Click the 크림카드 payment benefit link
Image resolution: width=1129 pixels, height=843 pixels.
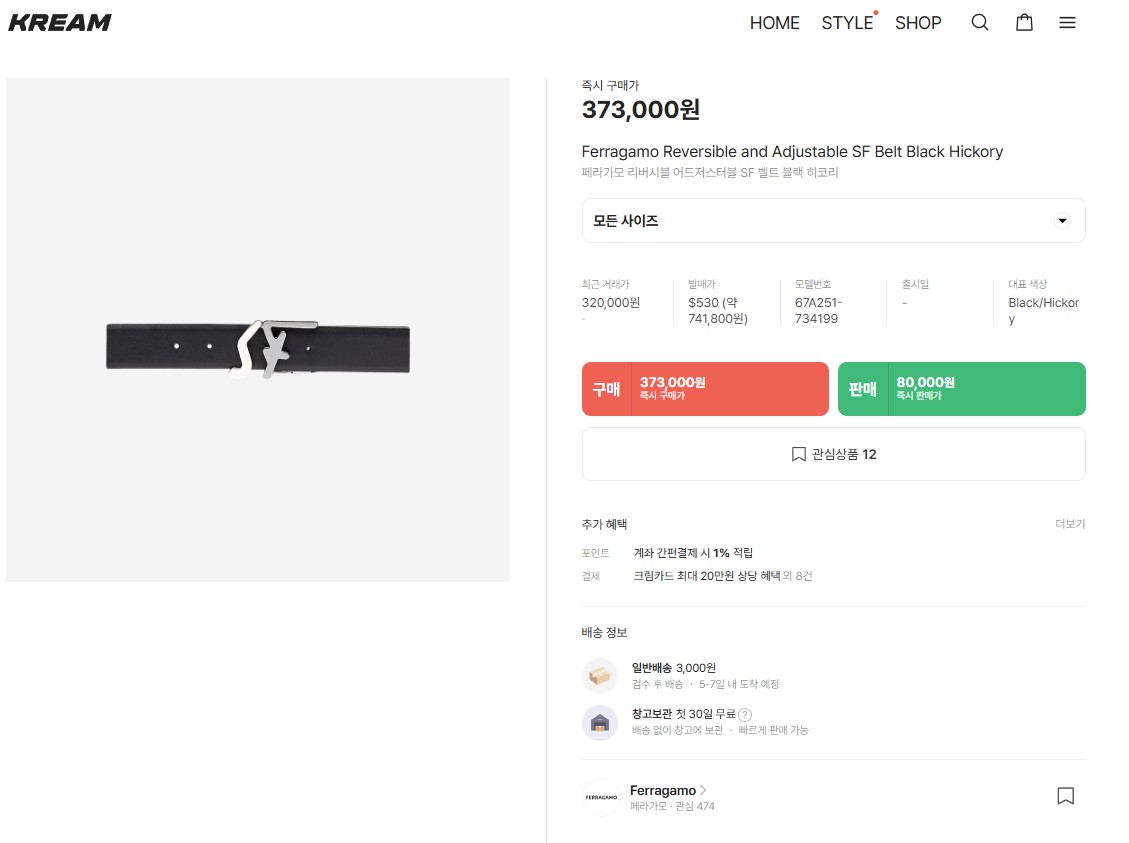pos(707,576)
